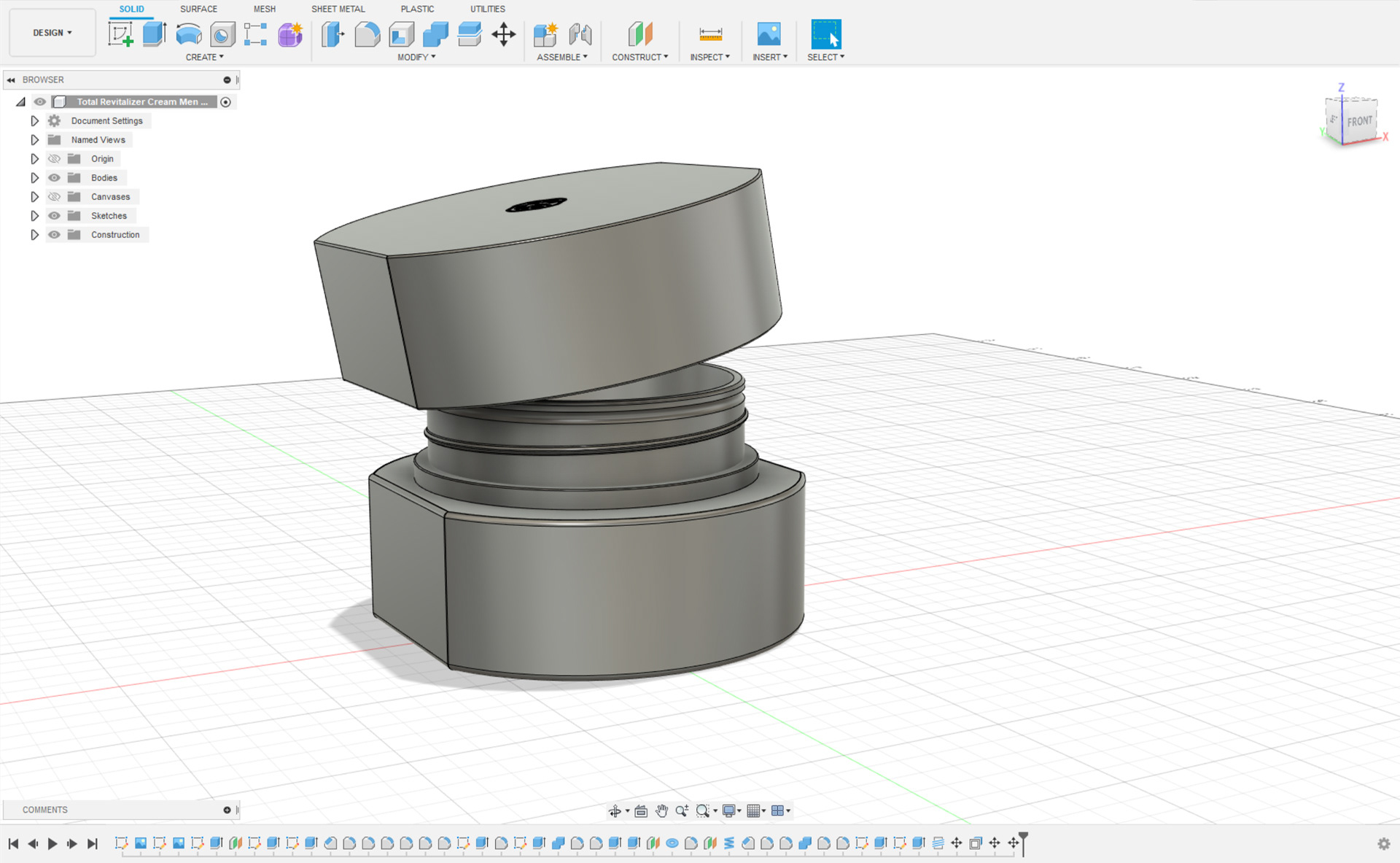
Task: Open the MODIFY menu
Action: [x=416, y=57]
